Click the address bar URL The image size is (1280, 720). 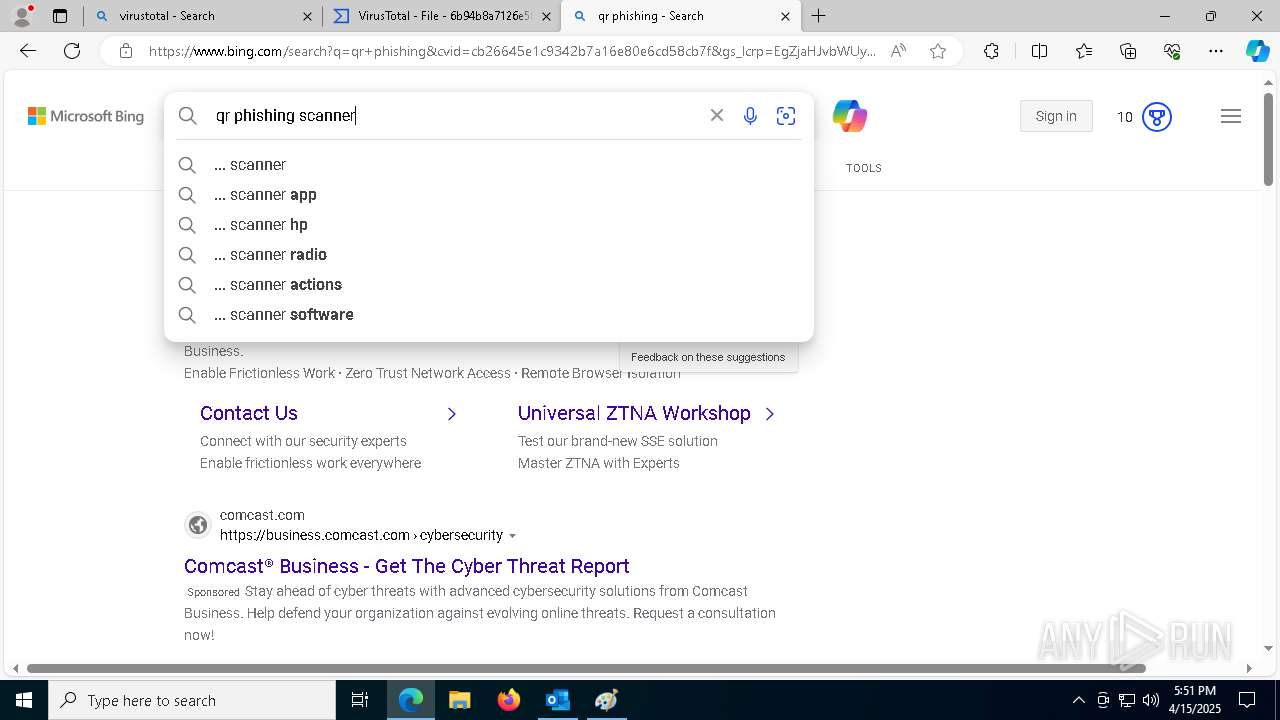pyautogui.click(x=512, y=51)
